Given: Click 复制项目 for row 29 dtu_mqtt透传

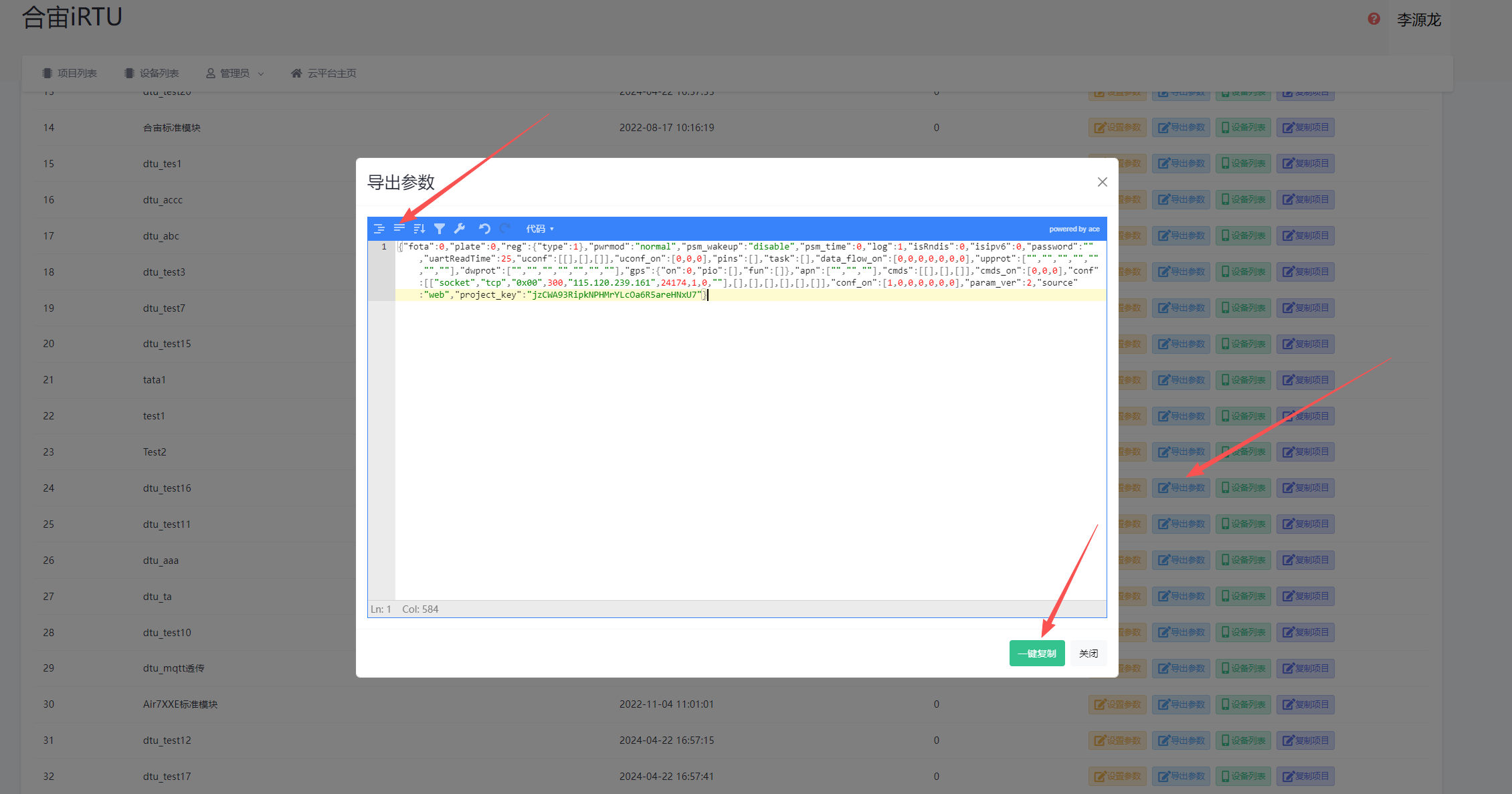Looking at the screenshot, I should 1305,669.
